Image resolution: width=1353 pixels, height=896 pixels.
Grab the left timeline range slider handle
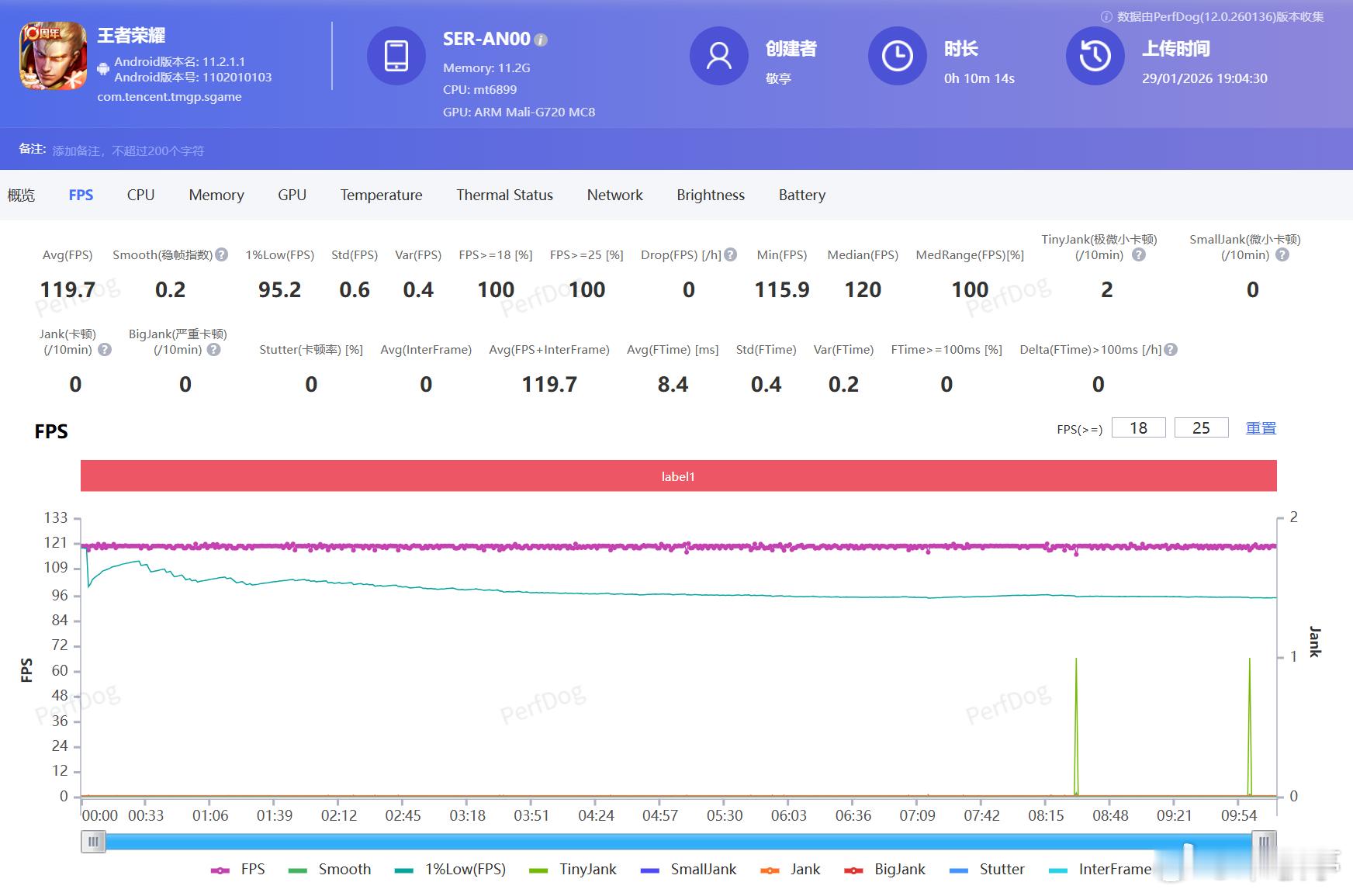click(93, 842)
